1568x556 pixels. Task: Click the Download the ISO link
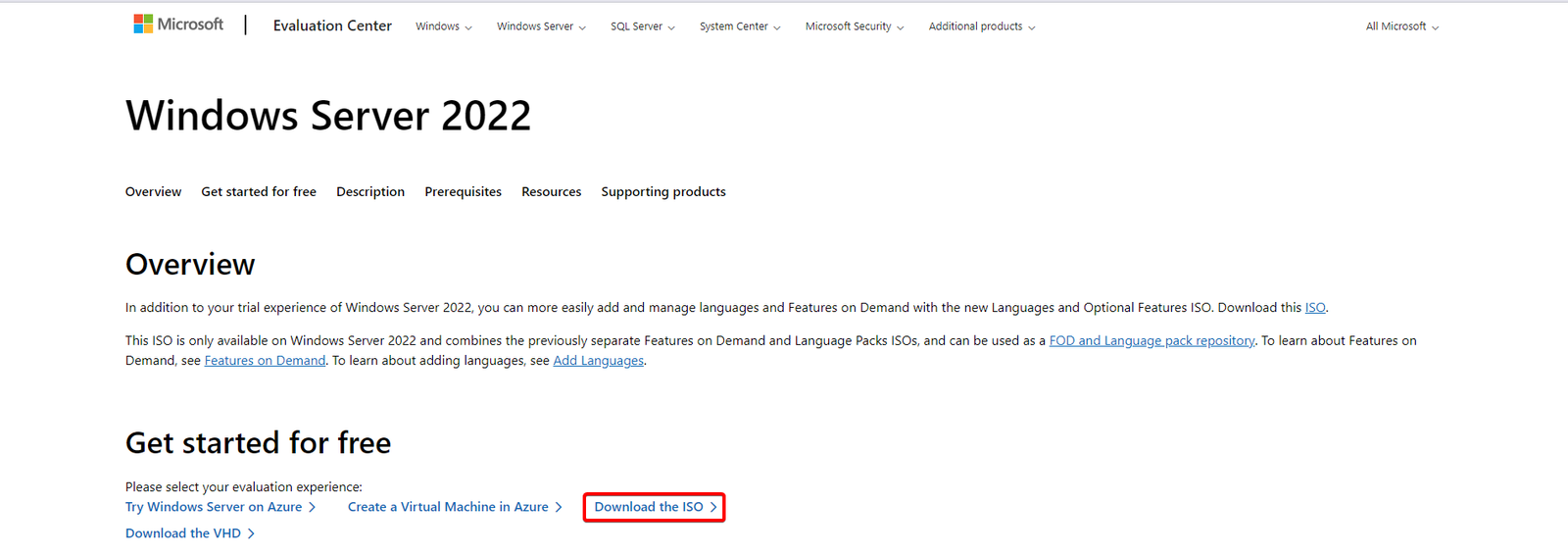(x=654, y=507)
